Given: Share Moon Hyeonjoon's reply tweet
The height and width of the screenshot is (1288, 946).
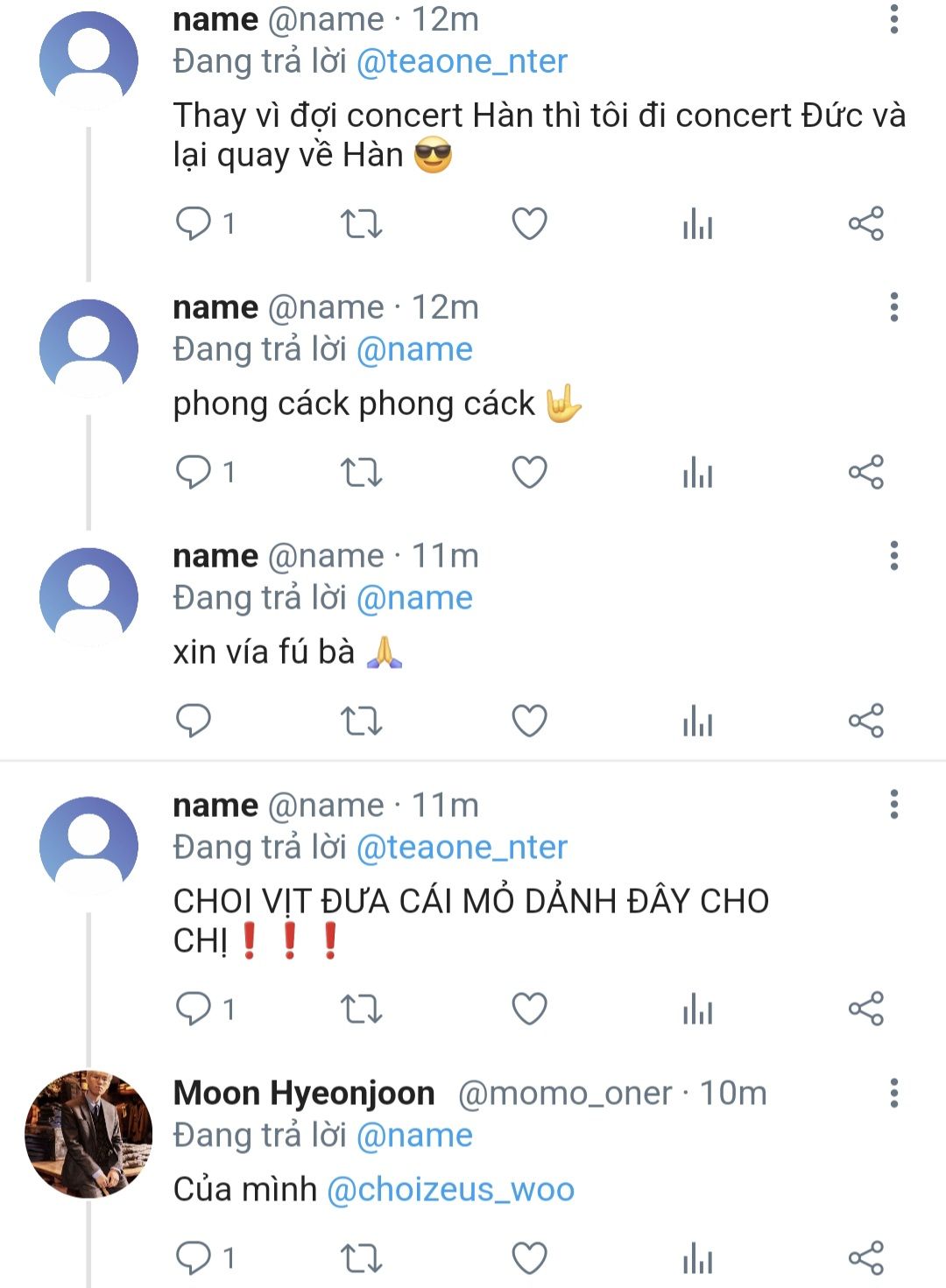Looking at the screenshot, I should click(865, 1258).
